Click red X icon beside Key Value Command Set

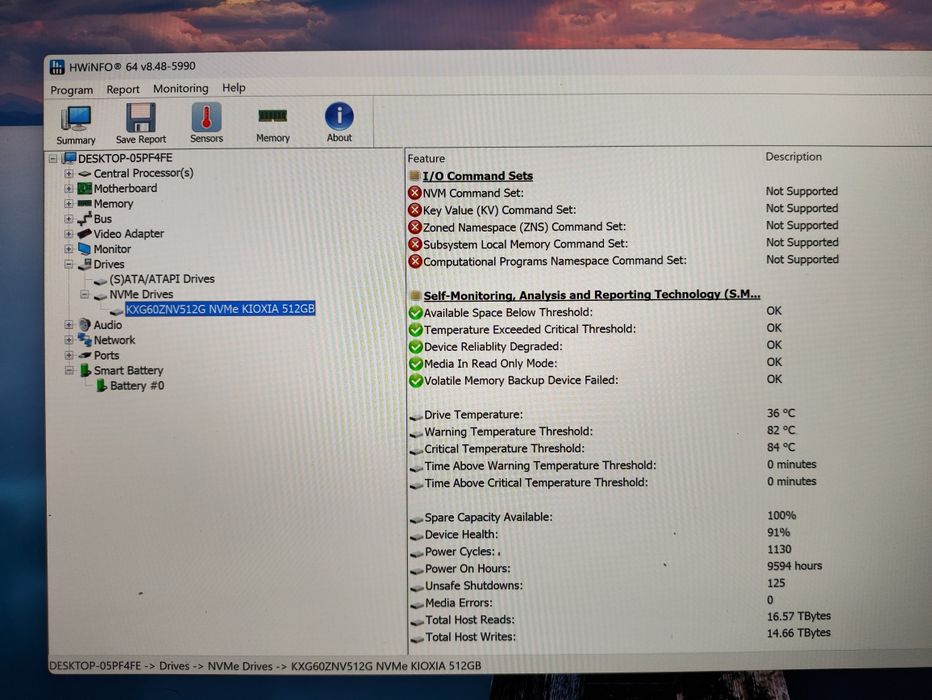(415, 210)
